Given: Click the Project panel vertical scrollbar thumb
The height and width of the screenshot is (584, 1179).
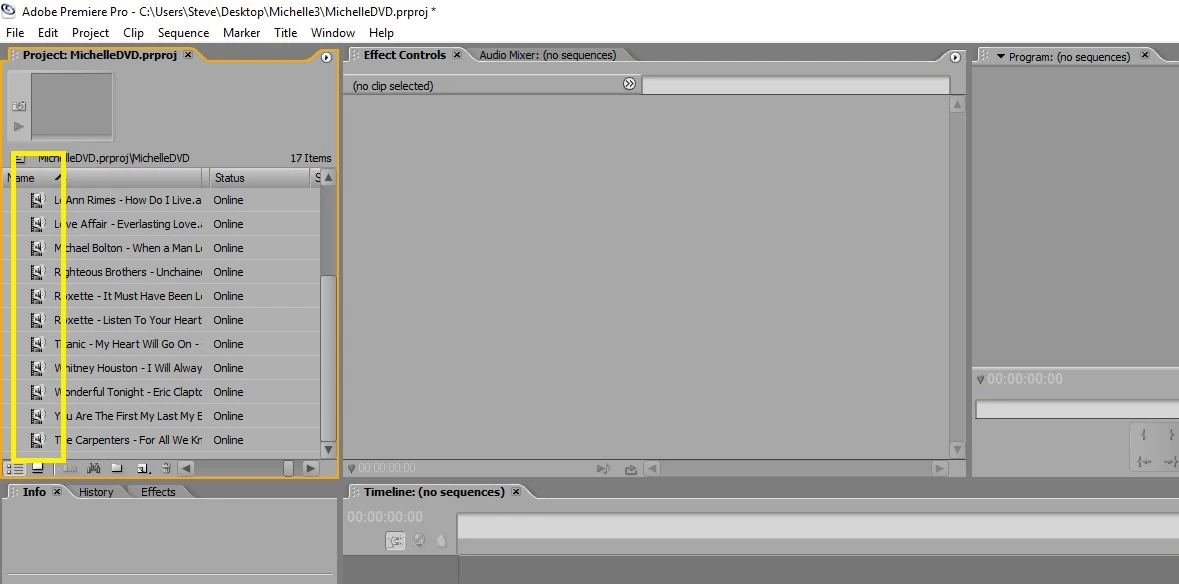Looking at the screenshot, I should click(328, 358).
